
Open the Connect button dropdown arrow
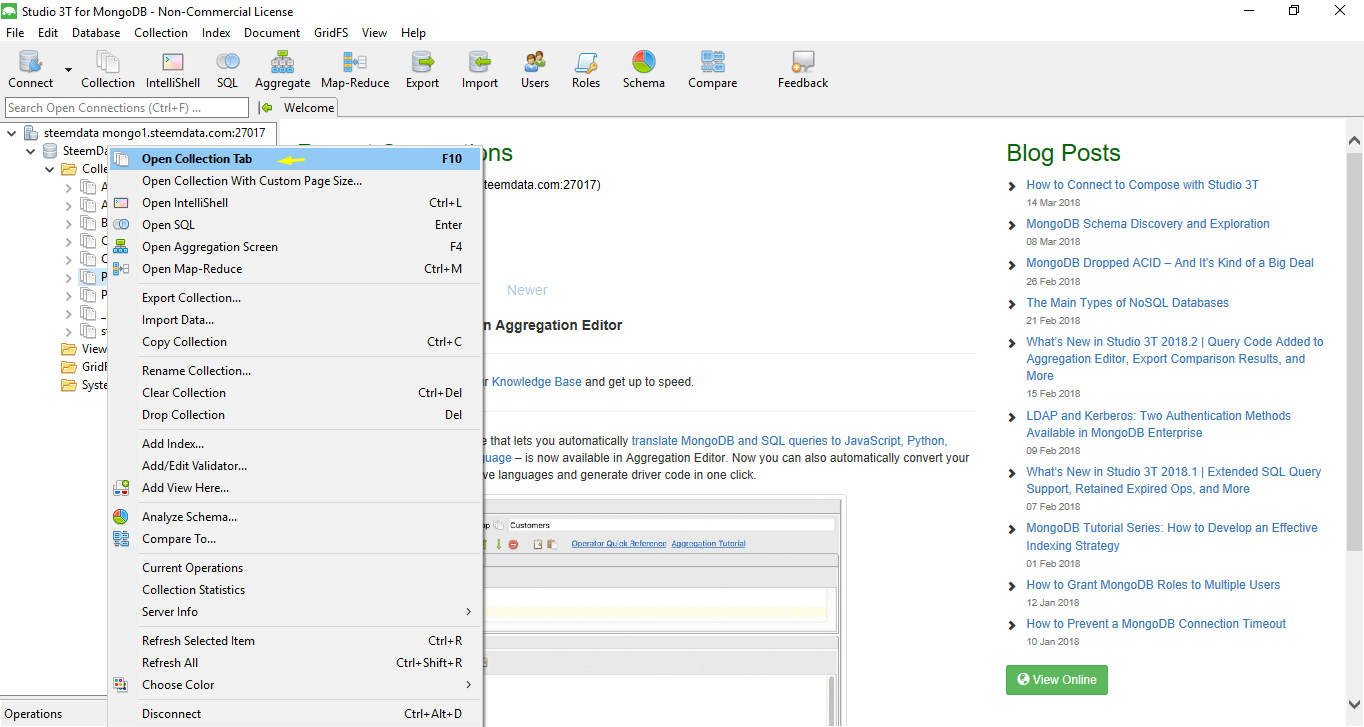tap(69, 70)
